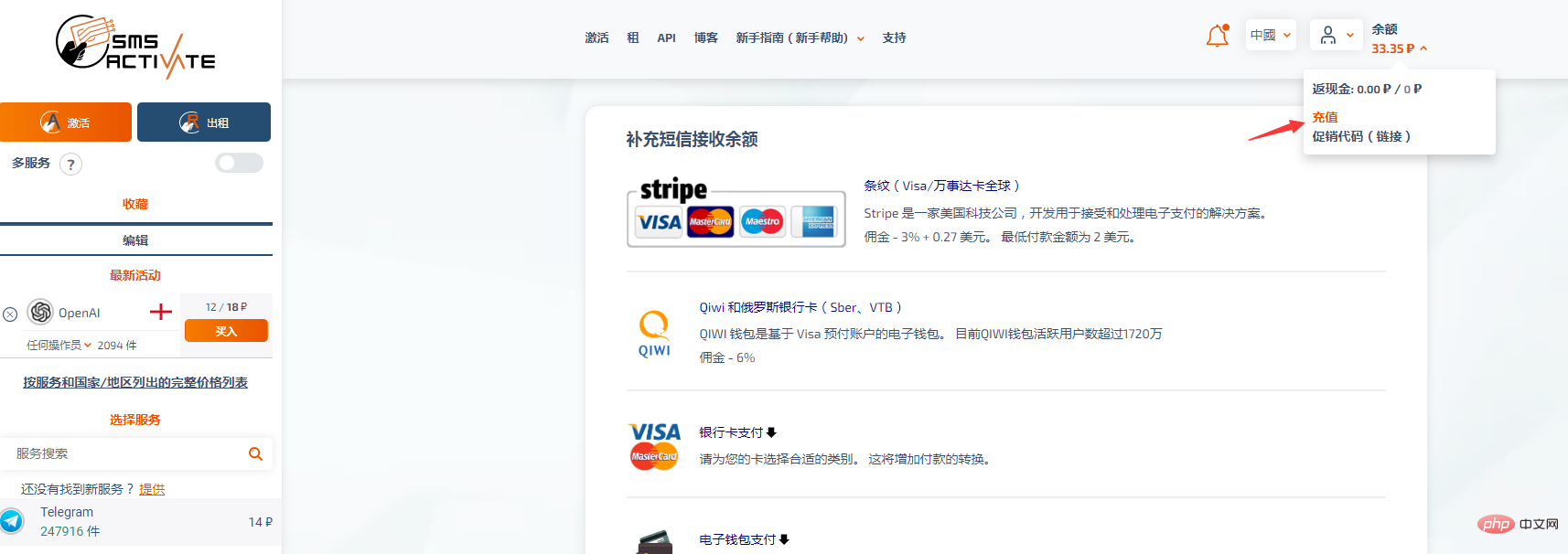Click the 余额 balance label
1568x554 pixels.
[x=1384, y=29]
